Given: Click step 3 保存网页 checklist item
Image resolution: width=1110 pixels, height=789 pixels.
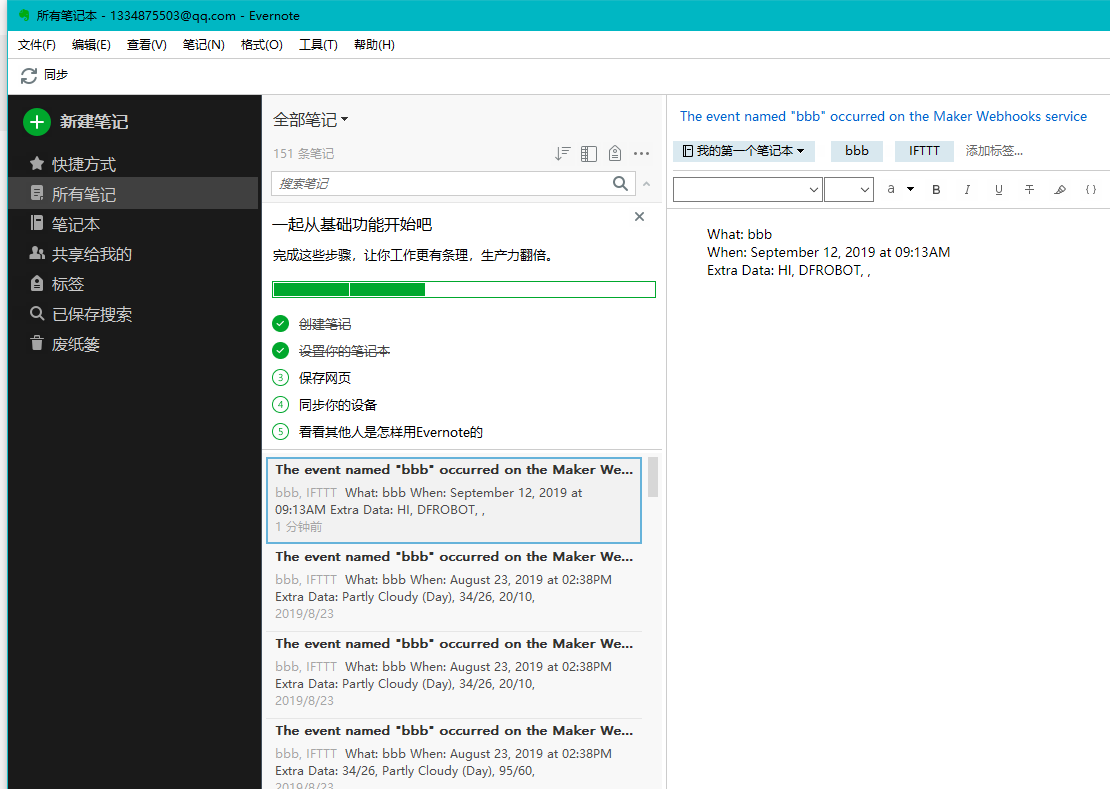Looking at the screenshot, I should click(x=325, y=378).
